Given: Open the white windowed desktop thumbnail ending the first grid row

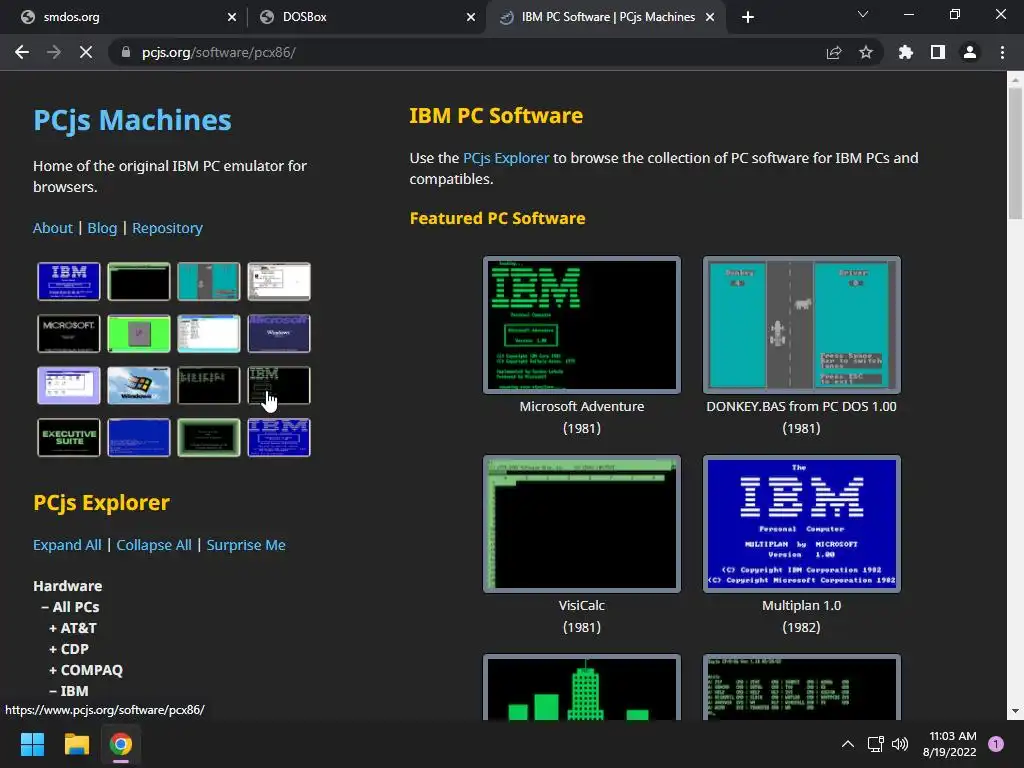Looking at the screenshot, I should coord(279,281).
